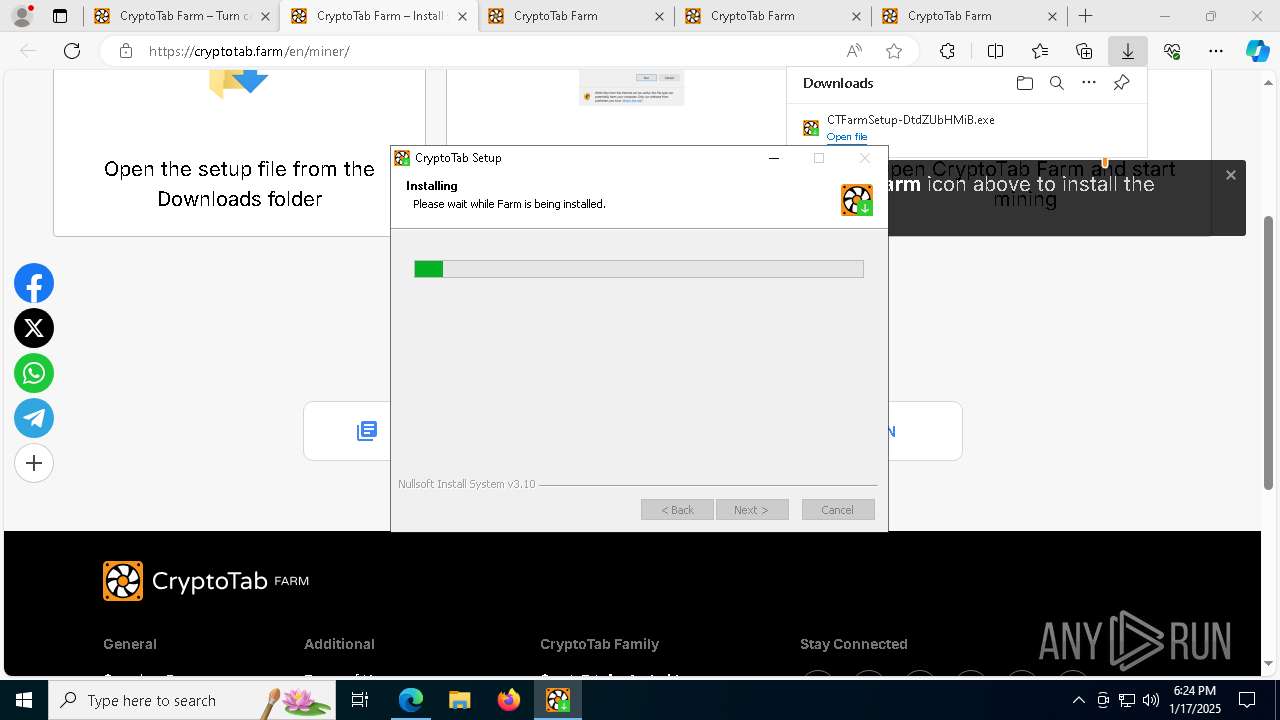Close the third CryptoTab Farm tab
1280x720 pixels.
pos(659,16)
